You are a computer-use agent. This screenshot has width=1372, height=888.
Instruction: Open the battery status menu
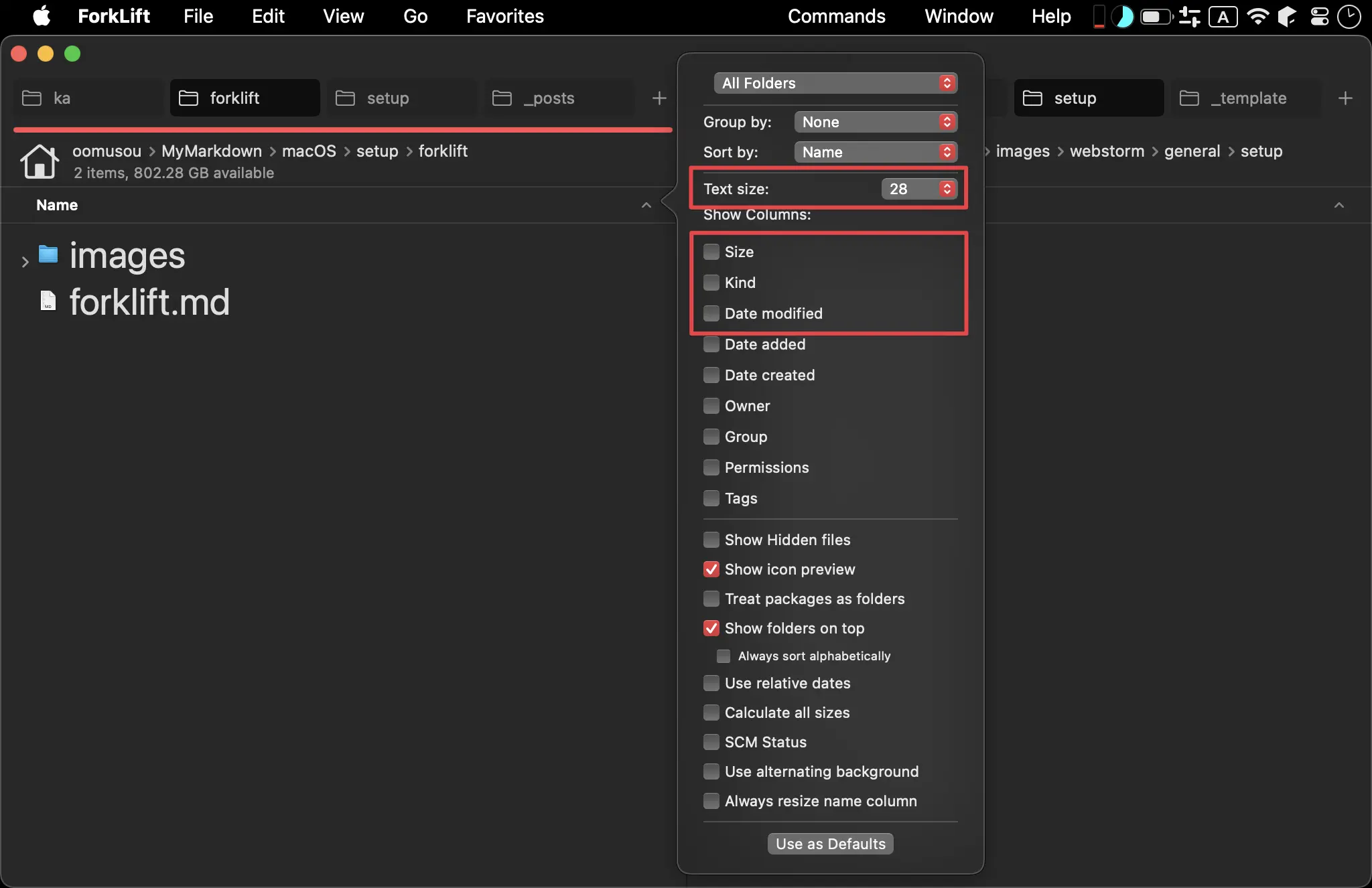point(1157,16)
